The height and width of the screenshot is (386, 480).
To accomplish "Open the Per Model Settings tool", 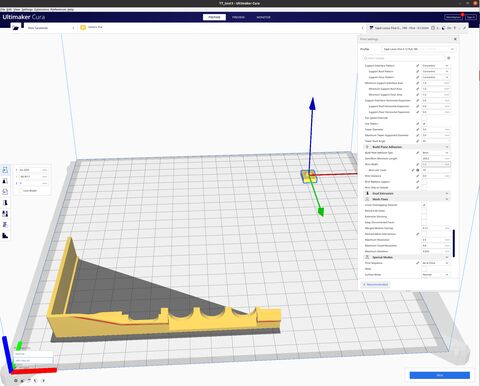I will pyautogui.click(x=5, y=214).
